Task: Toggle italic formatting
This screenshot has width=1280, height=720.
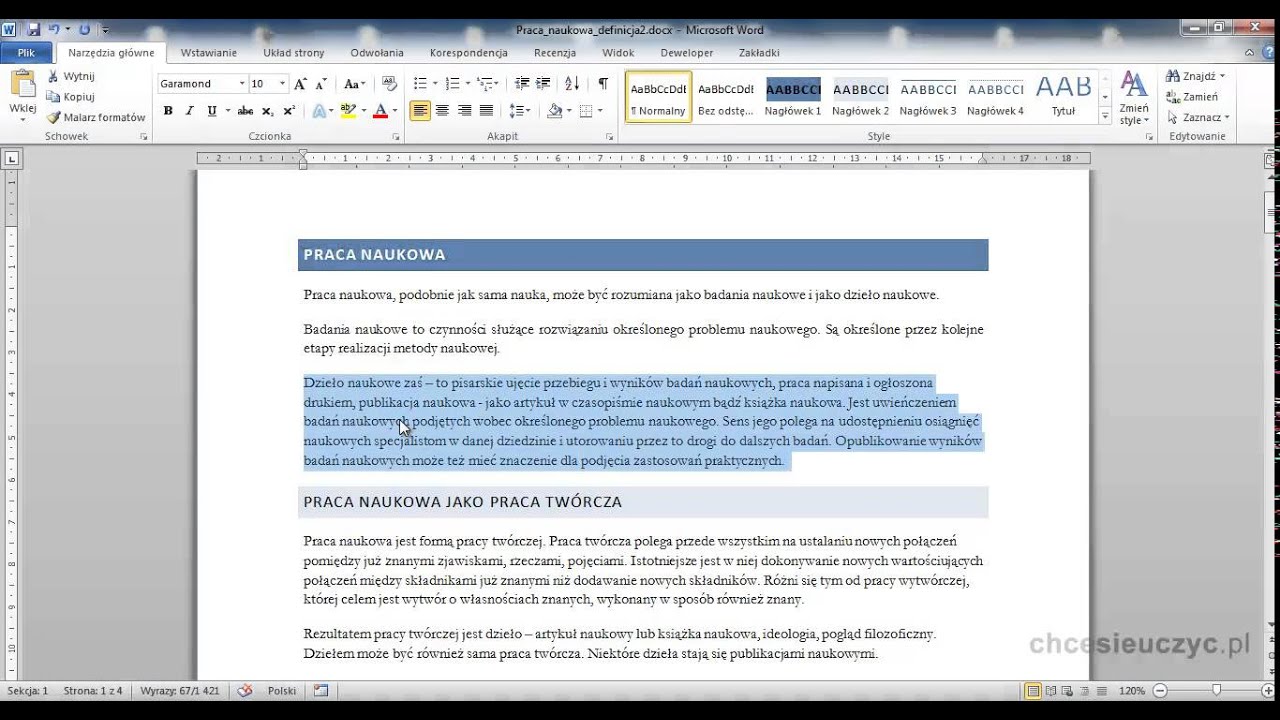Action: (x=189, y=111)
